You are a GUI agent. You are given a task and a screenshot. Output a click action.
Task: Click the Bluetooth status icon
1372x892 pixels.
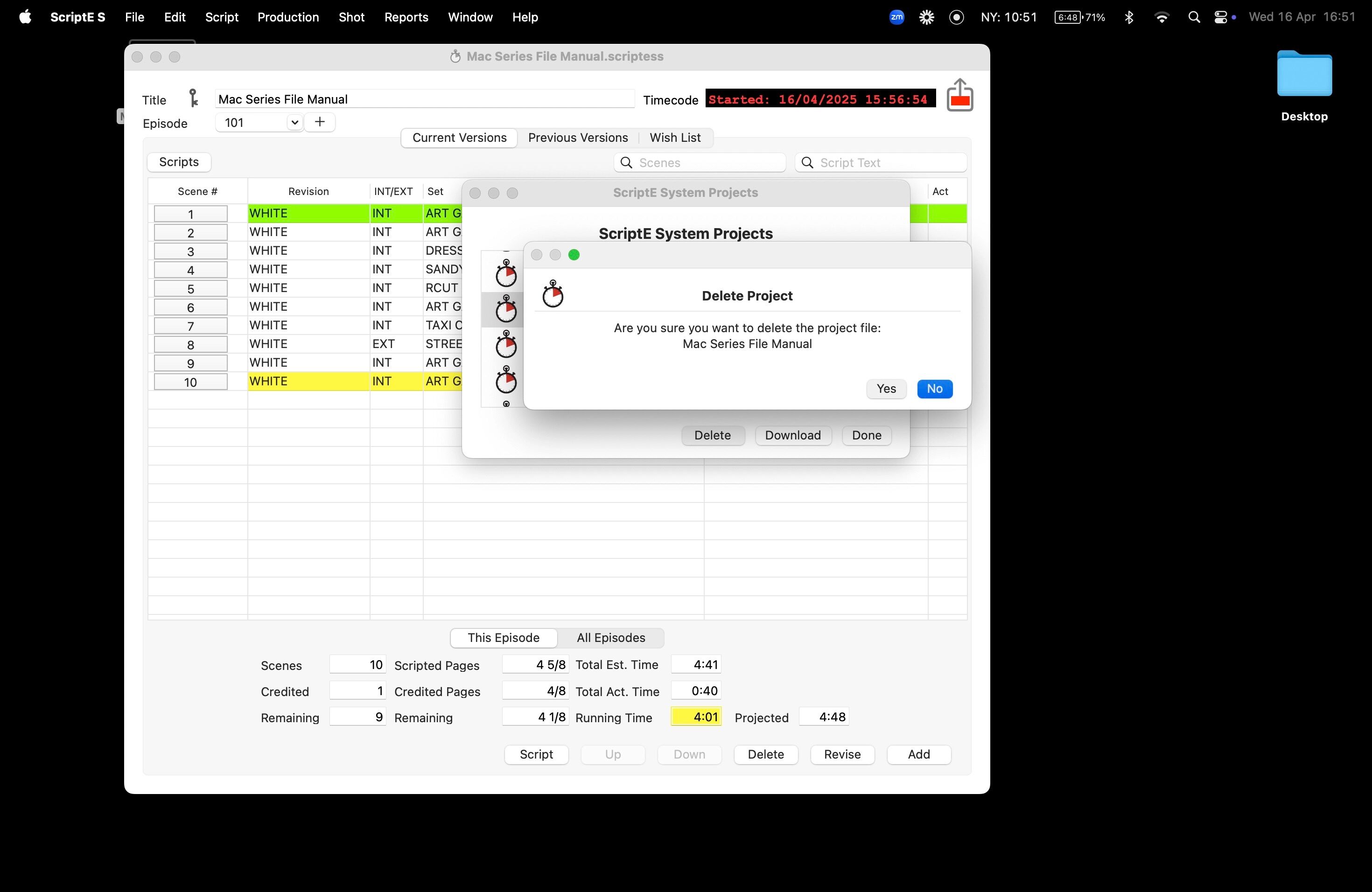coord(1129,17)
